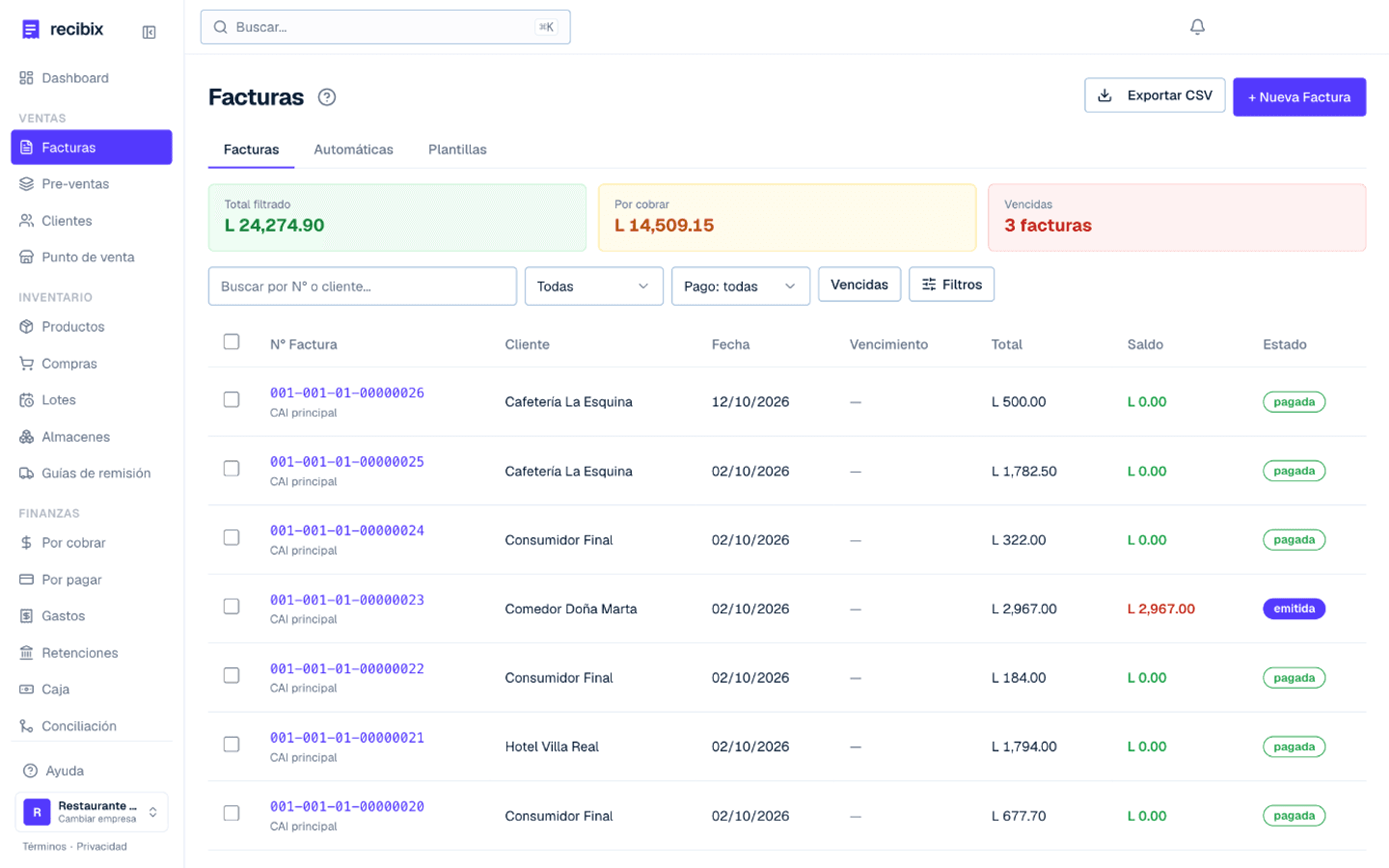The image size is (1389, 868).
Task: Switch to Plantillas tab
Action: [457, 149]
